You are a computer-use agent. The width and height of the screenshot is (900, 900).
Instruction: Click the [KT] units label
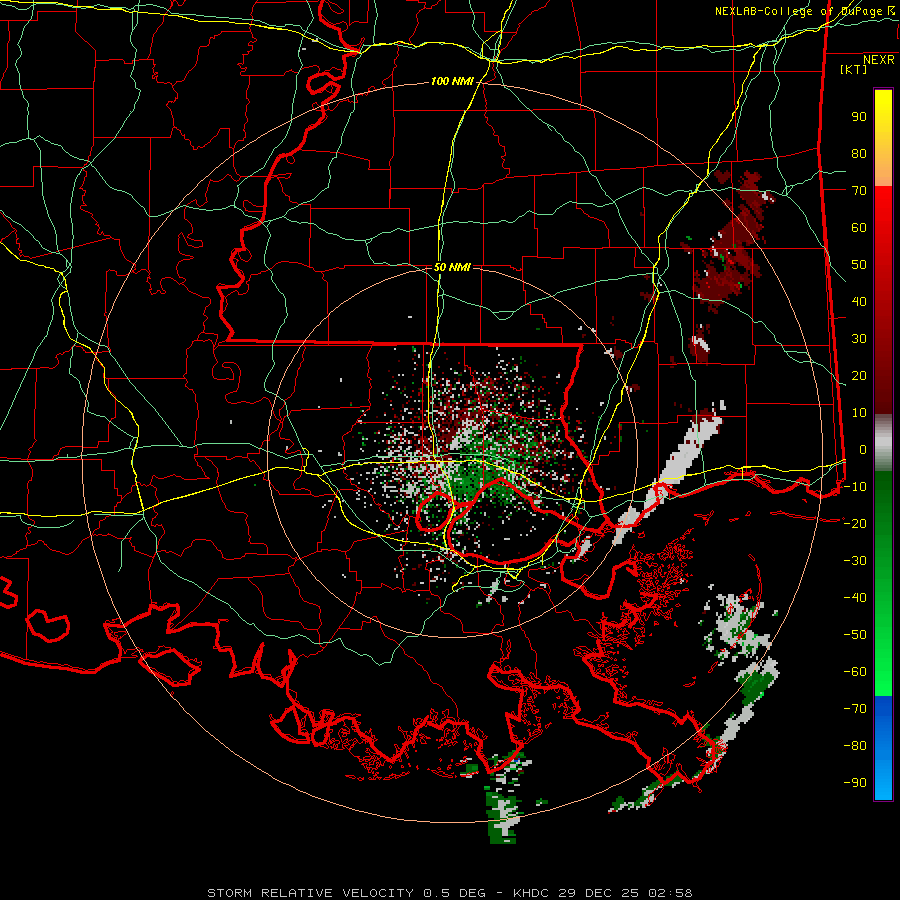(854, 69)
